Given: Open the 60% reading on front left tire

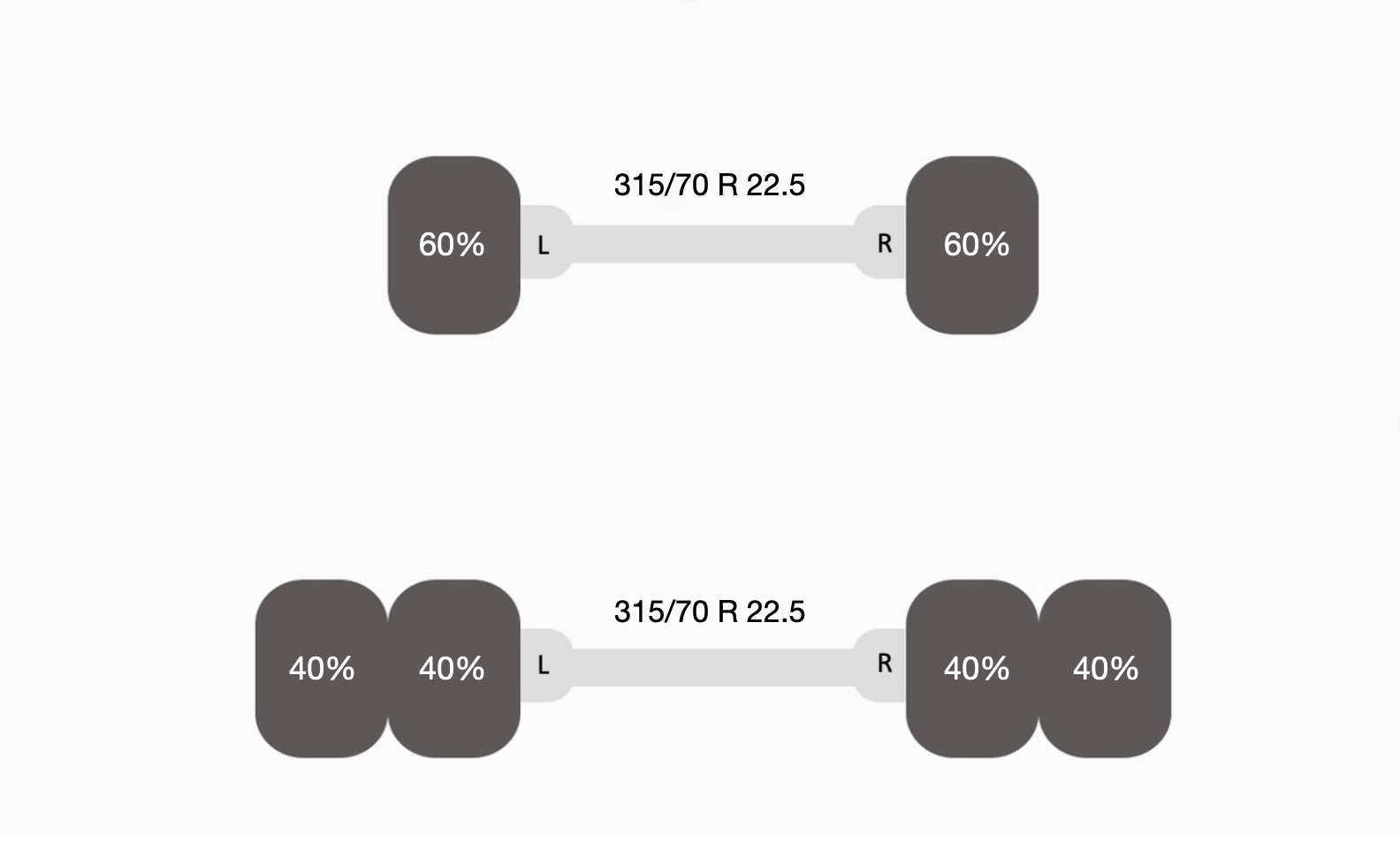Looking at the screenshot, I should coord(452,244).
